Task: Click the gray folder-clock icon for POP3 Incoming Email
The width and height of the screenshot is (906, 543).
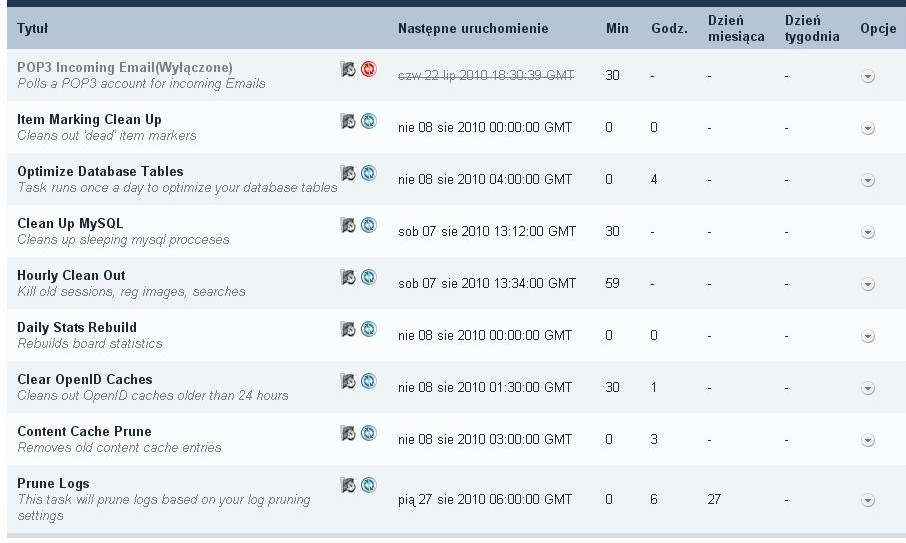Action: (x=348, y=69)
